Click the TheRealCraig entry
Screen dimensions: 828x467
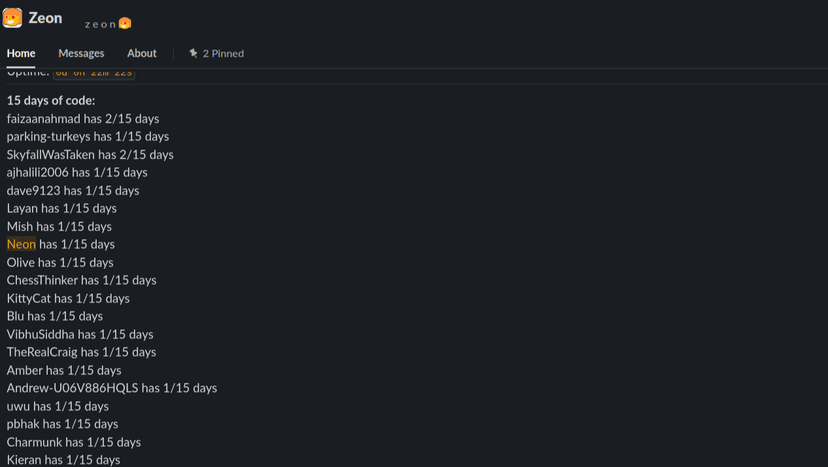click(81, 352)
